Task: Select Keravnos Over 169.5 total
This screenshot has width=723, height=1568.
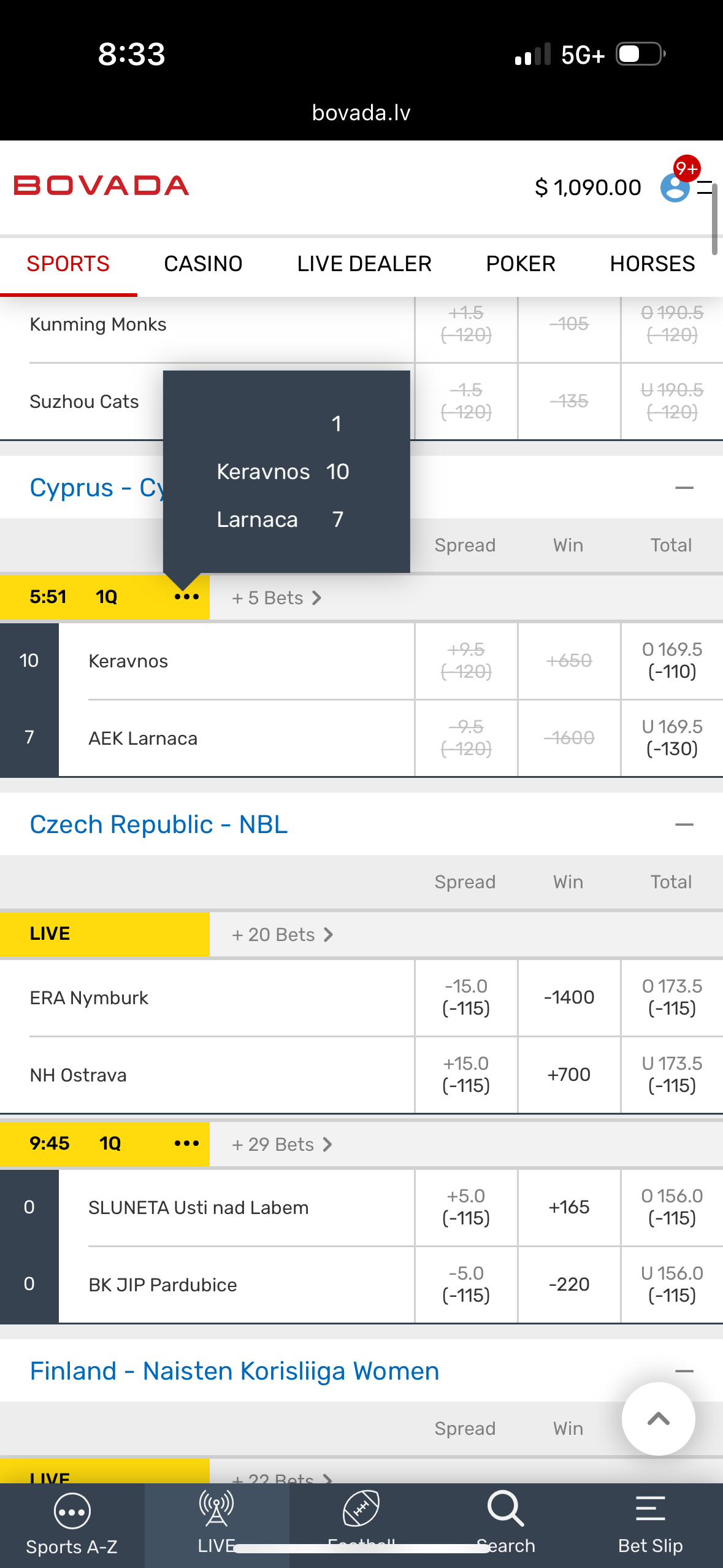Action: [x=672, y=661]
